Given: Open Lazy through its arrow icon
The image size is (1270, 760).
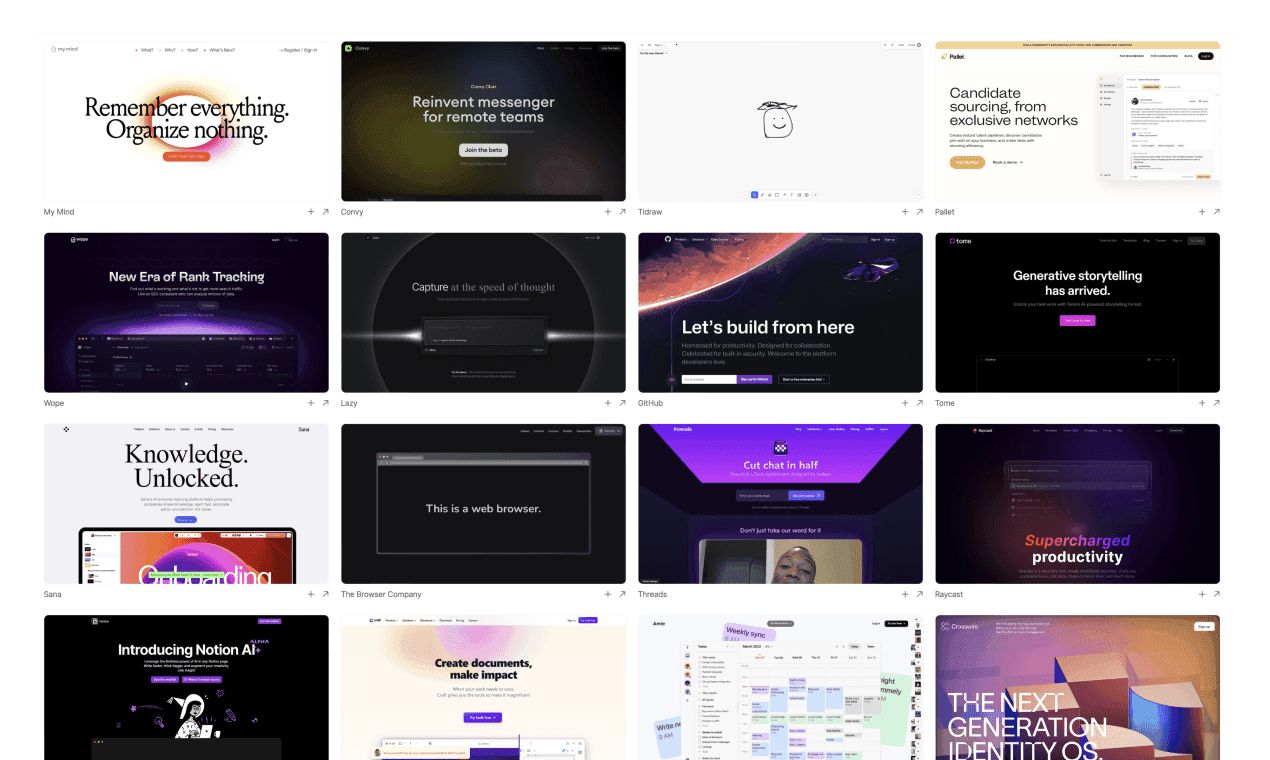Looking at the screenshot, I should point(622,403).
